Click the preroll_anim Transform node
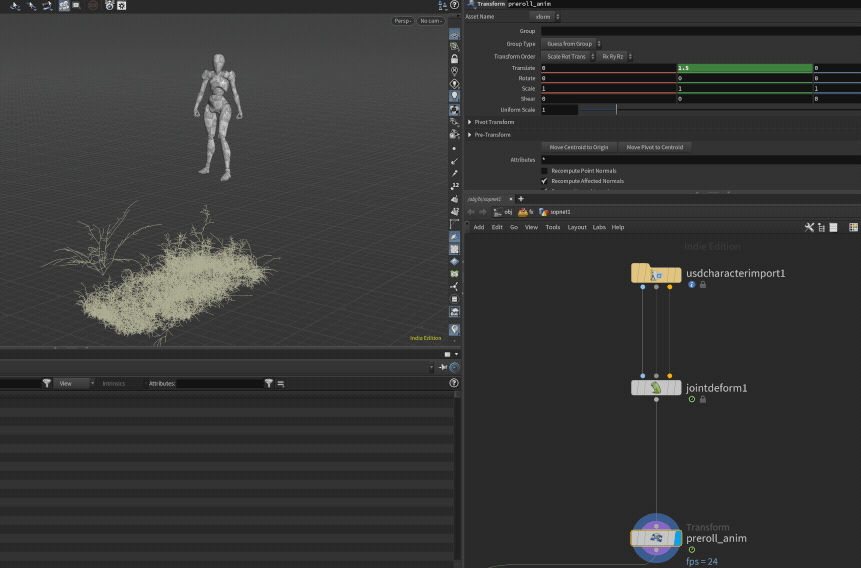 [x=656, y=538]
